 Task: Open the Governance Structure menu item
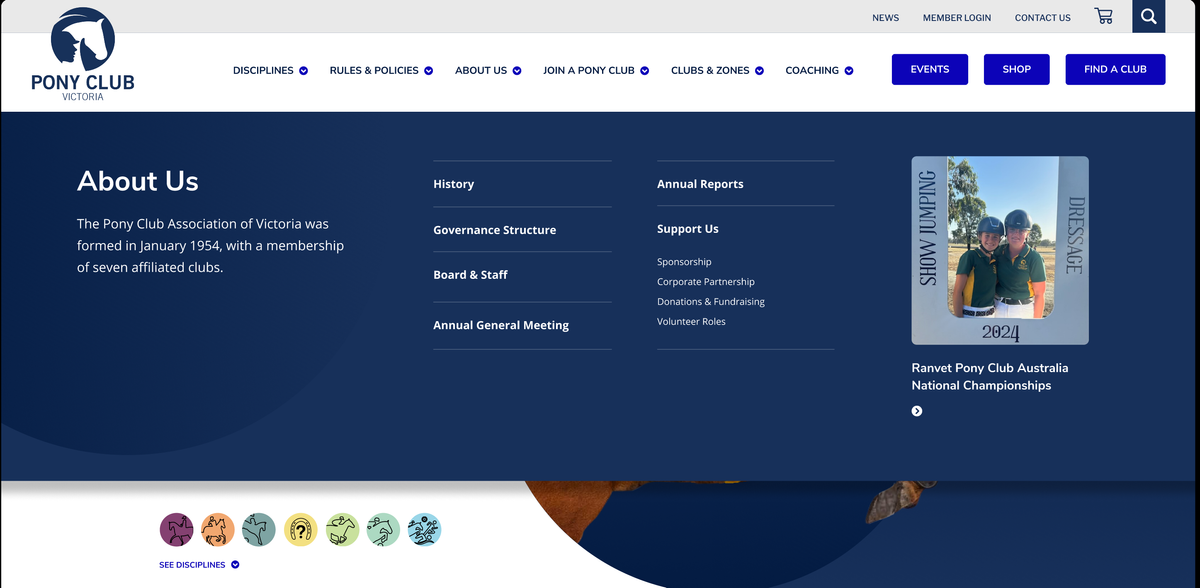[494, 230]
